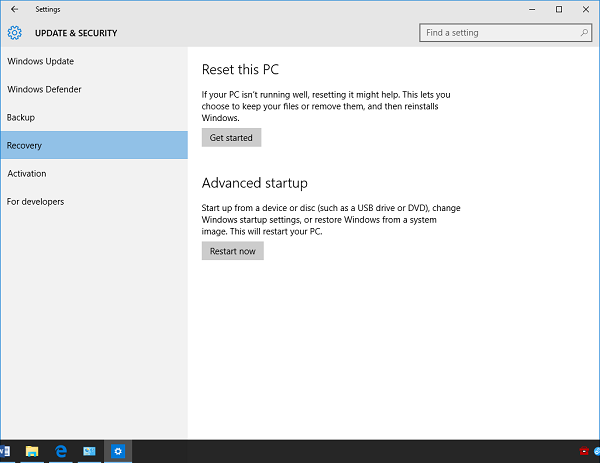Open File Explorer from the taskbar
Screen dimensions: 600x463
pos(32,452)
